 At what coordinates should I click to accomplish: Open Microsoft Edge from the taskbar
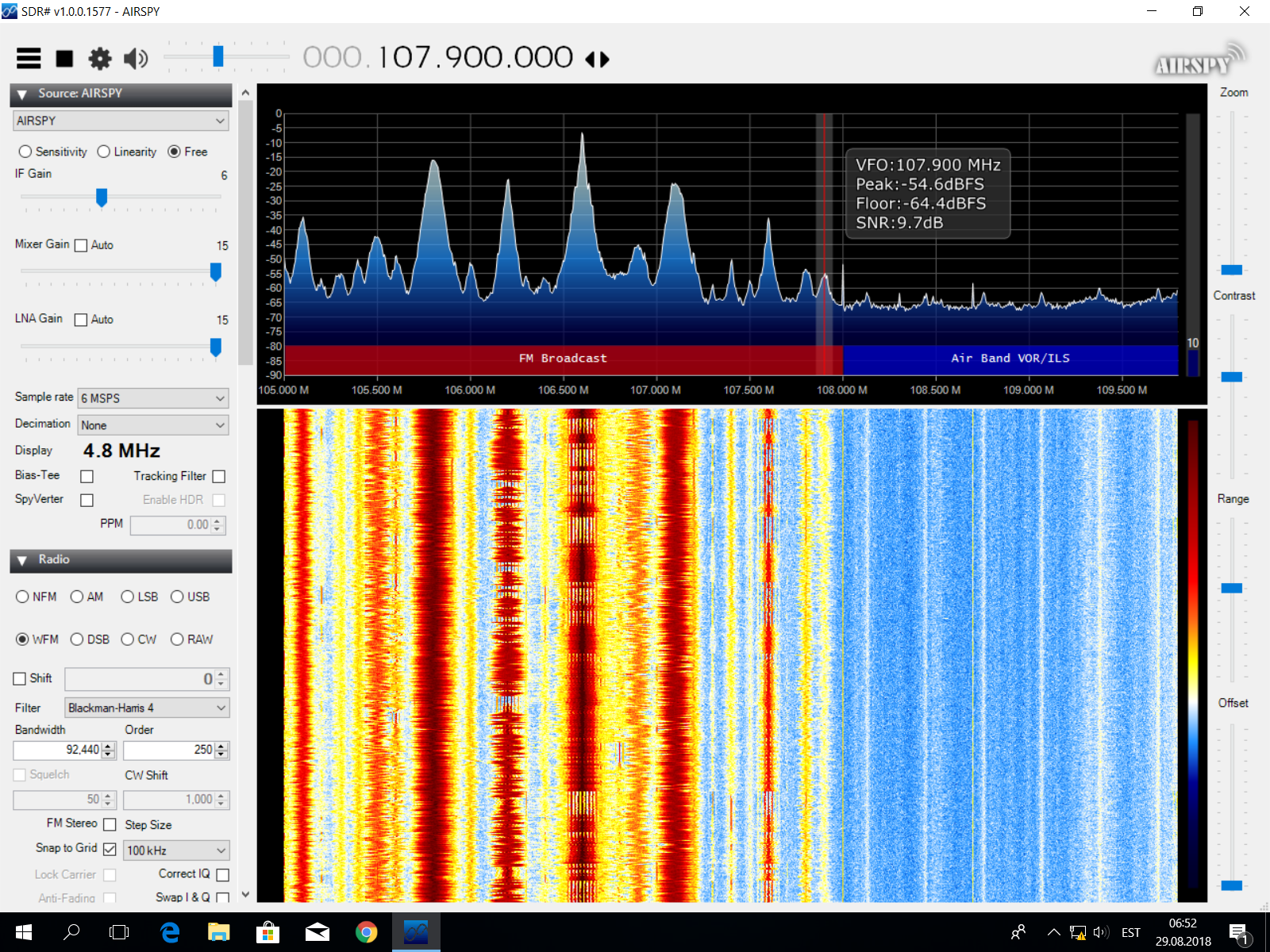coord(169,932)
